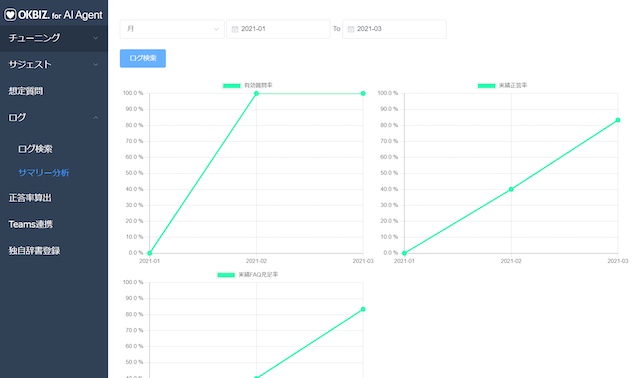Open 正答率算出 page

click(30, 198)
